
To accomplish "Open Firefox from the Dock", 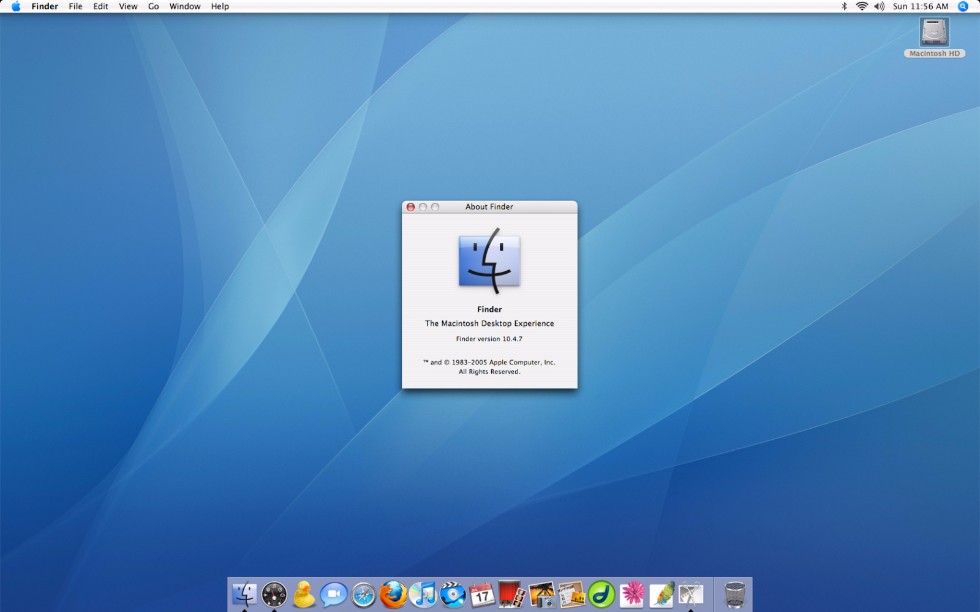I will [393, 594].
